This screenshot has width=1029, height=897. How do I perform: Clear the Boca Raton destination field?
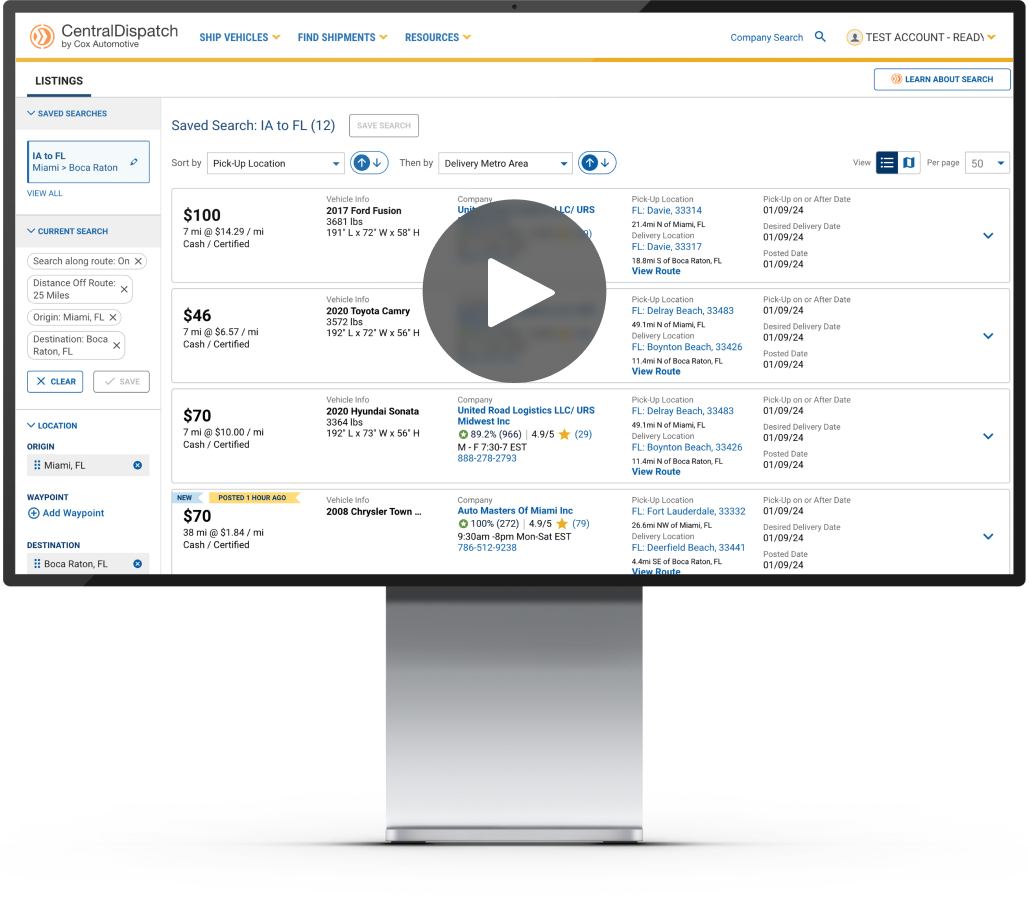(138, 564)
